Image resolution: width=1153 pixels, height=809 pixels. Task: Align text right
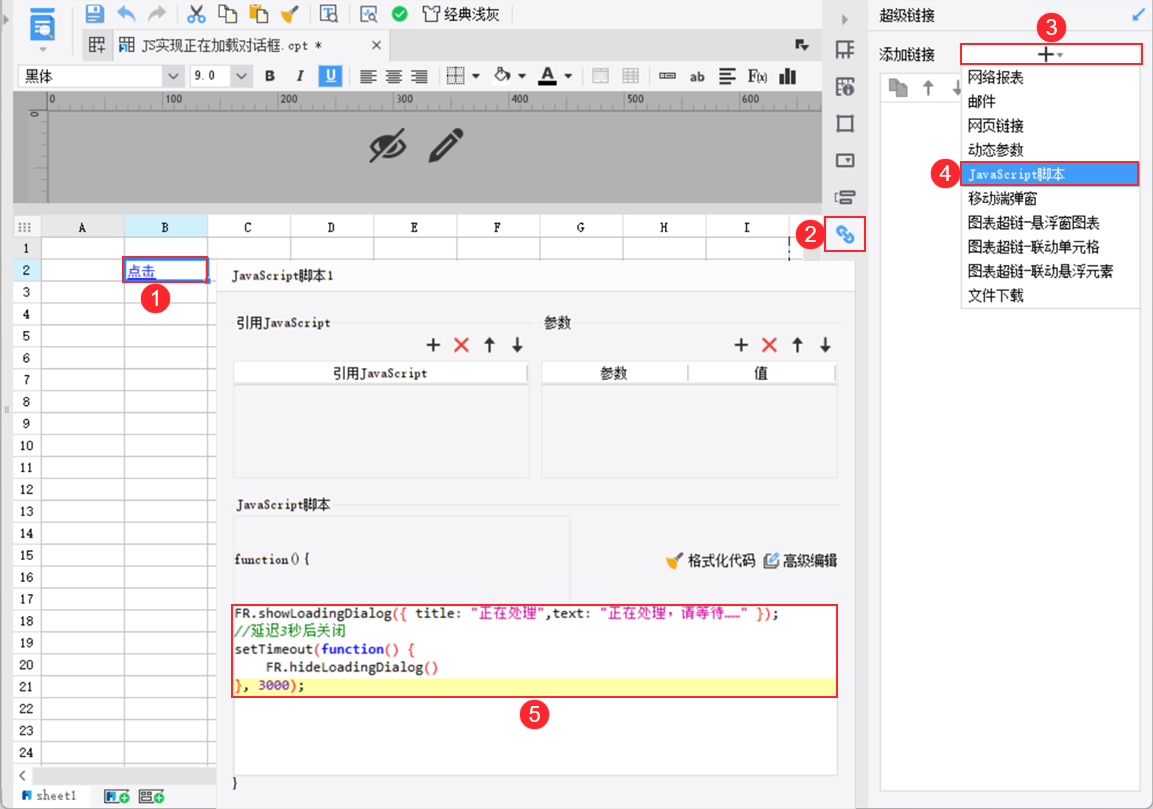419,76
